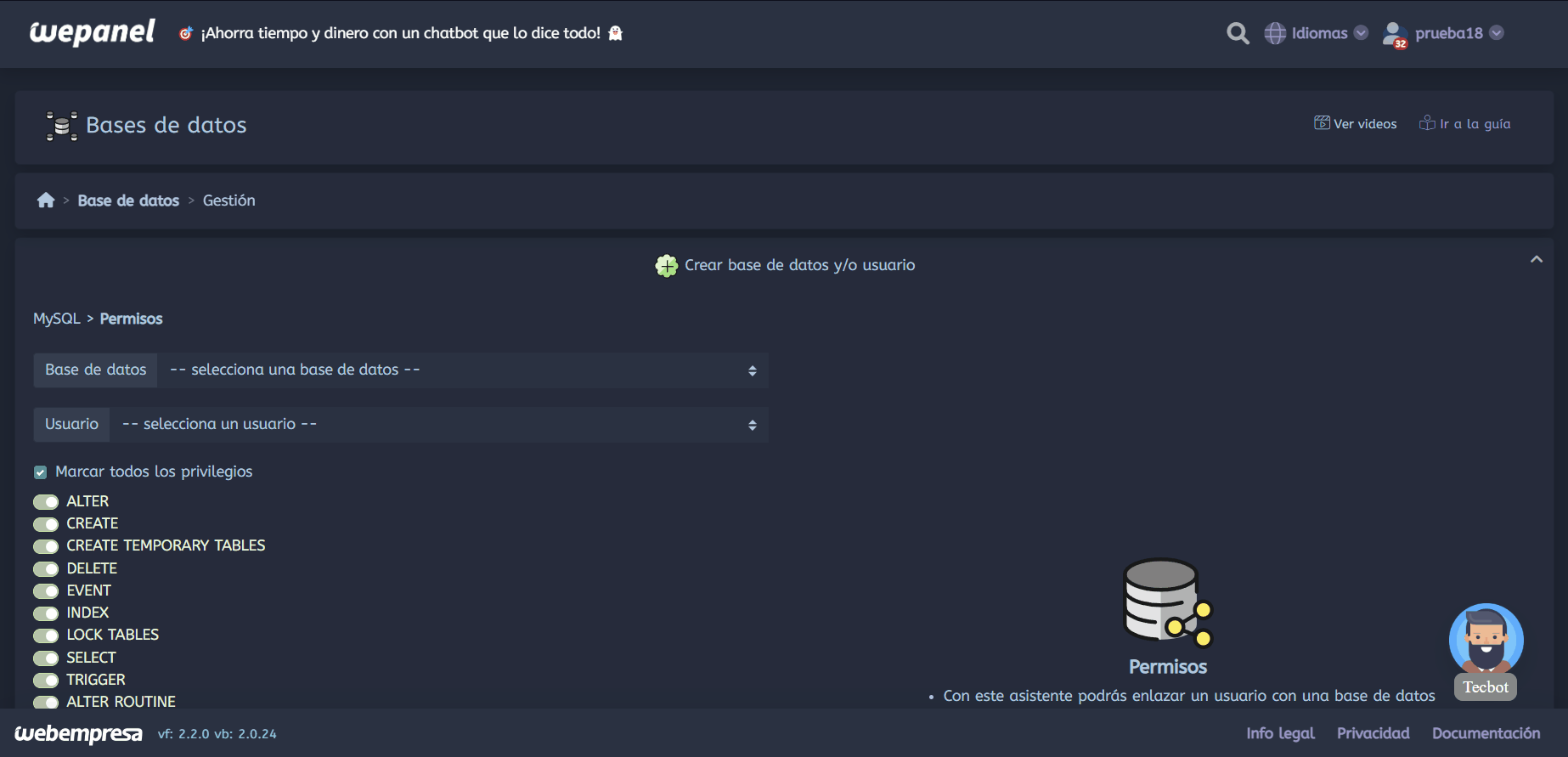Go to Base de datos breadcrumb

point(128,201)
